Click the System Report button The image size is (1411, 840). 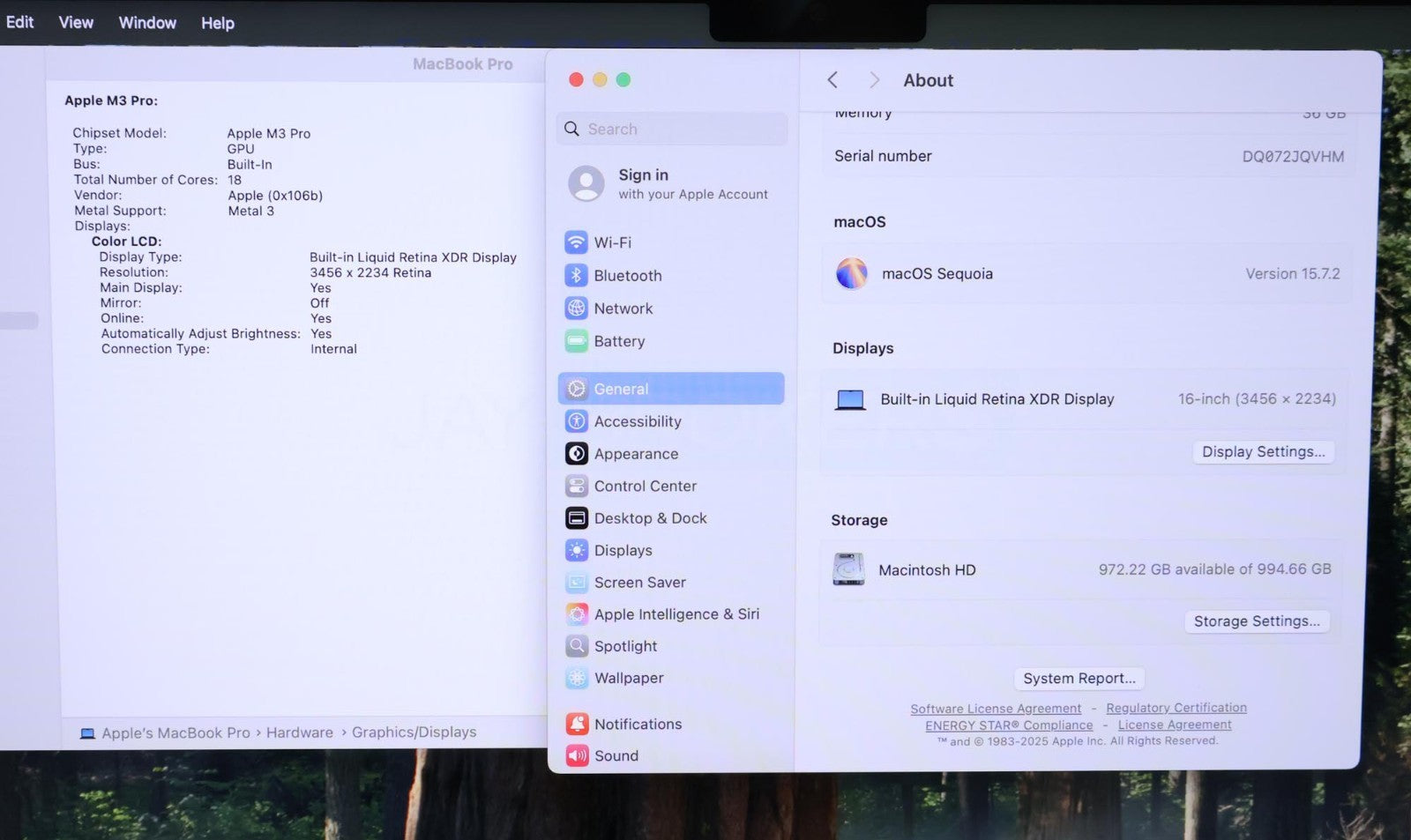click(x=1079, y=678)
